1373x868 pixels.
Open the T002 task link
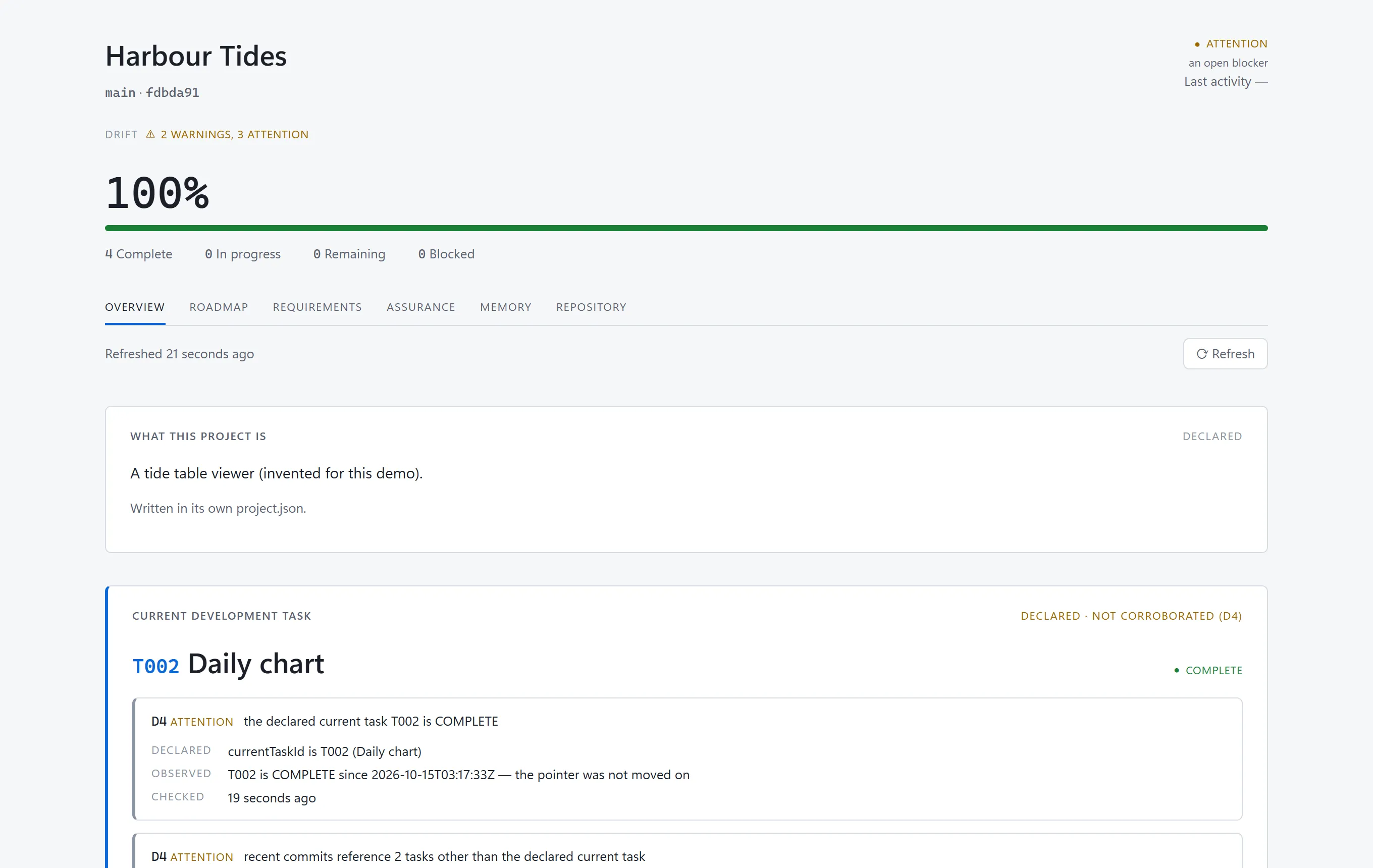155,666
